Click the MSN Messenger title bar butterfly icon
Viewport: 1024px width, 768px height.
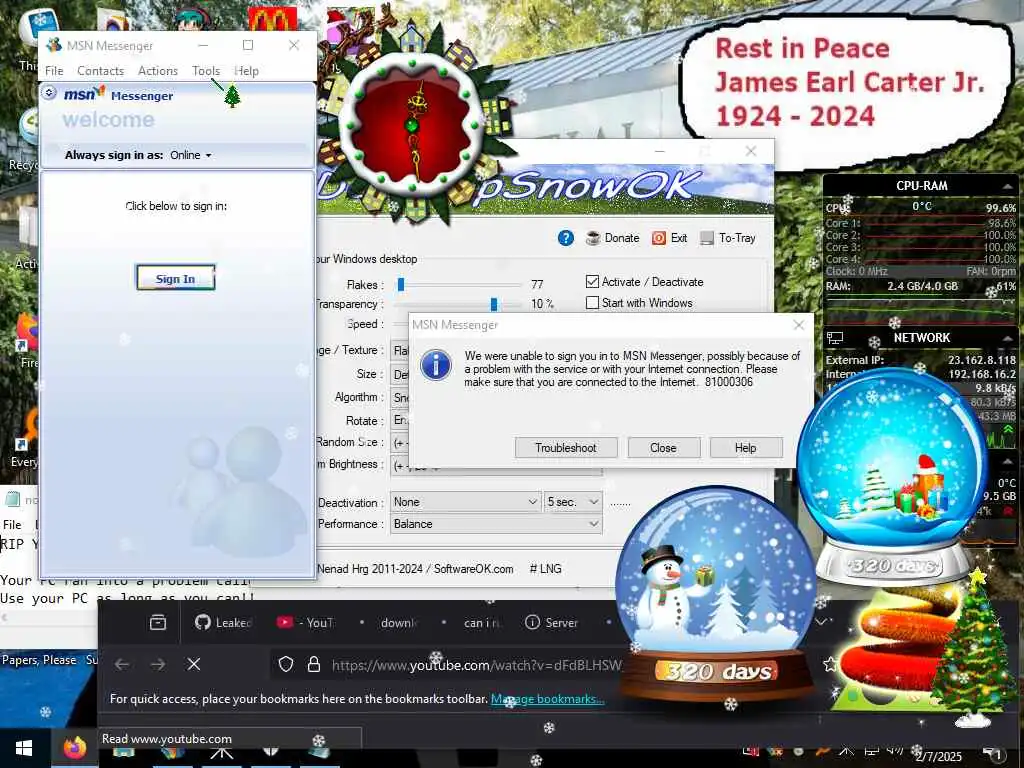pos(54,45)
